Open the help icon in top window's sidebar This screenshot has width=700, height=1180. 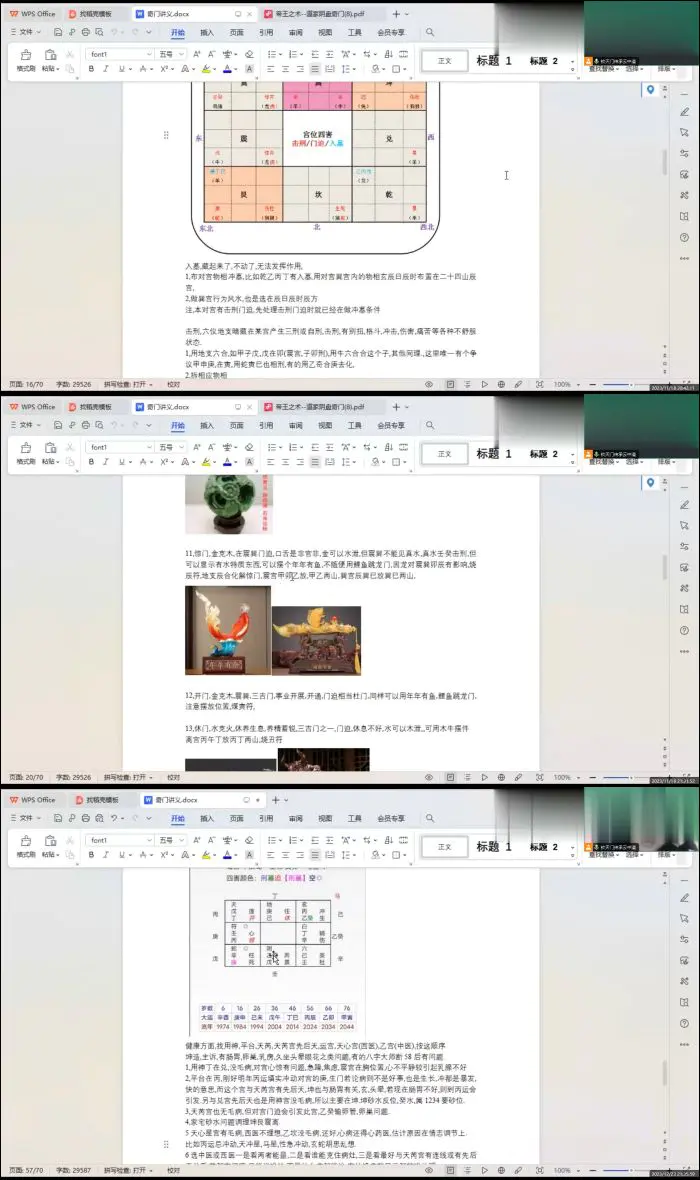tap(684, 237)
